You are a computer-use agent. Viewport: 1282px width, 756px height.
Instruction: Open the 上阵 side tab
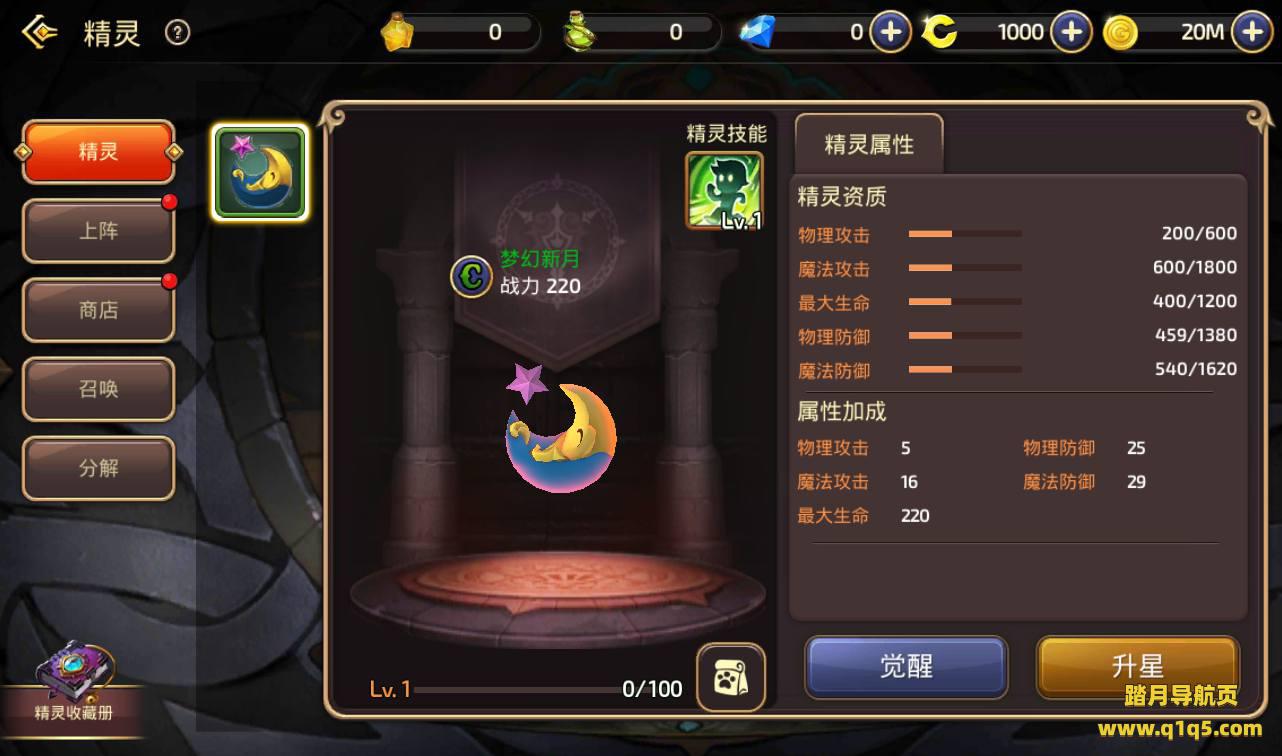pyautogui.click(x=98, y=231)
